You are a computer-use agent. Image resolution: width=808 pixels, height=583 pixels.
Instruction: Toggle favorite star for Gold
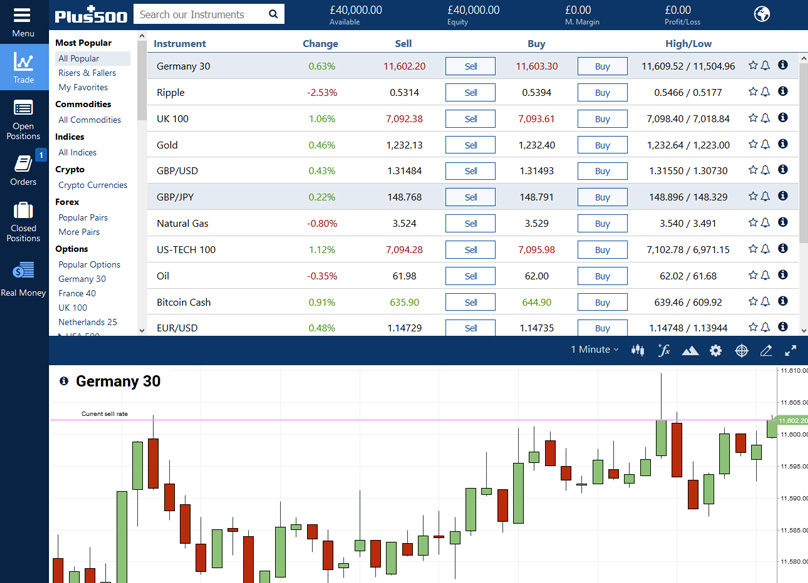point(753,144)
